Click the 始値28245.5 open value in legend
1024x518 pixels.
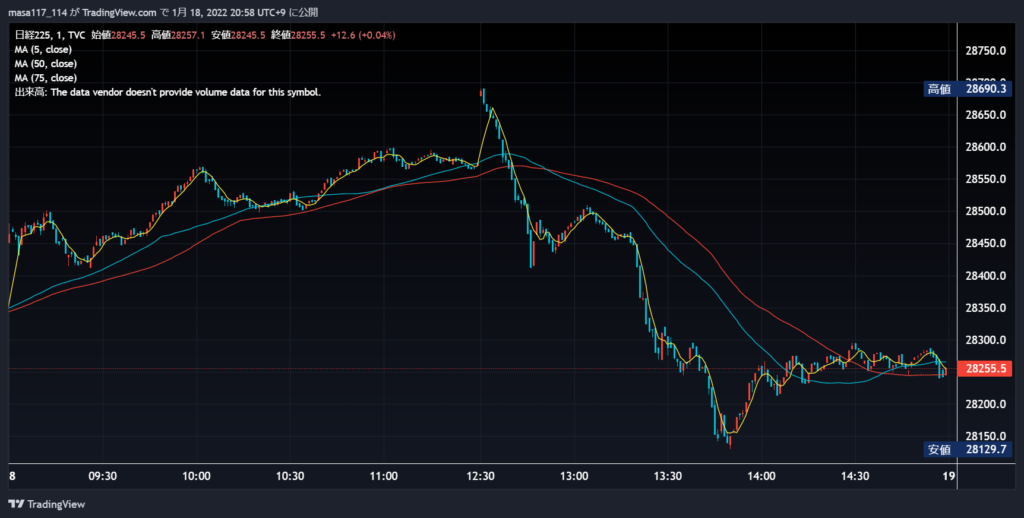click(118, 35)
